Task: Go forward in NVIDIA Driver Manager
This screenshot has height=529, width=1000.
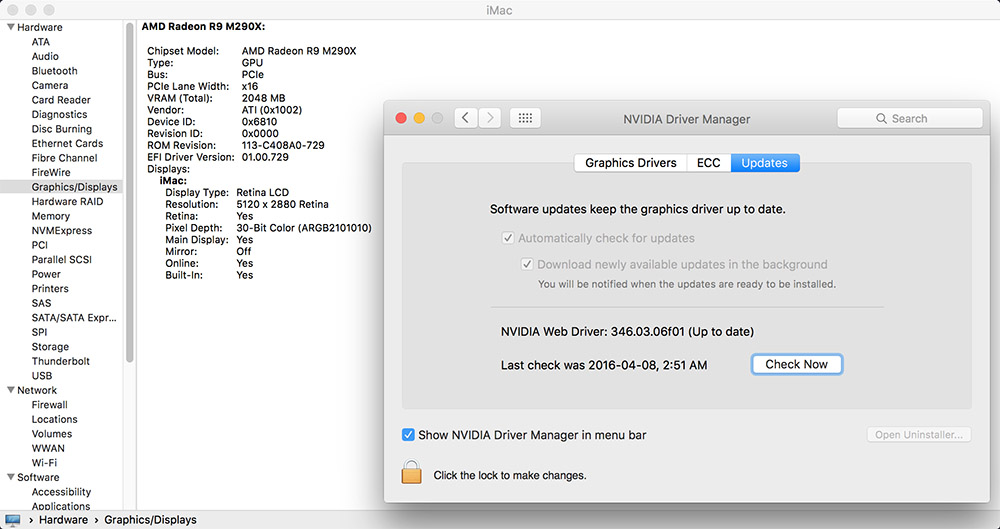Action: [x=490, y=119]
